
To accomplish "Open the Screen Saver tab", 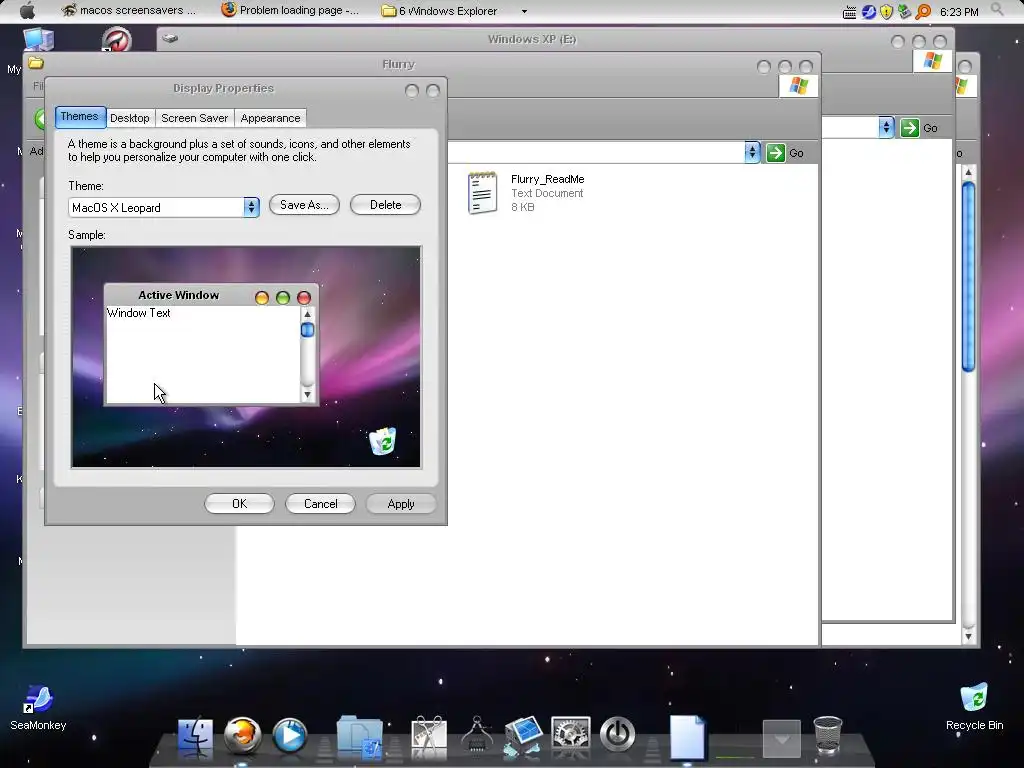I will tap(195, 118).
